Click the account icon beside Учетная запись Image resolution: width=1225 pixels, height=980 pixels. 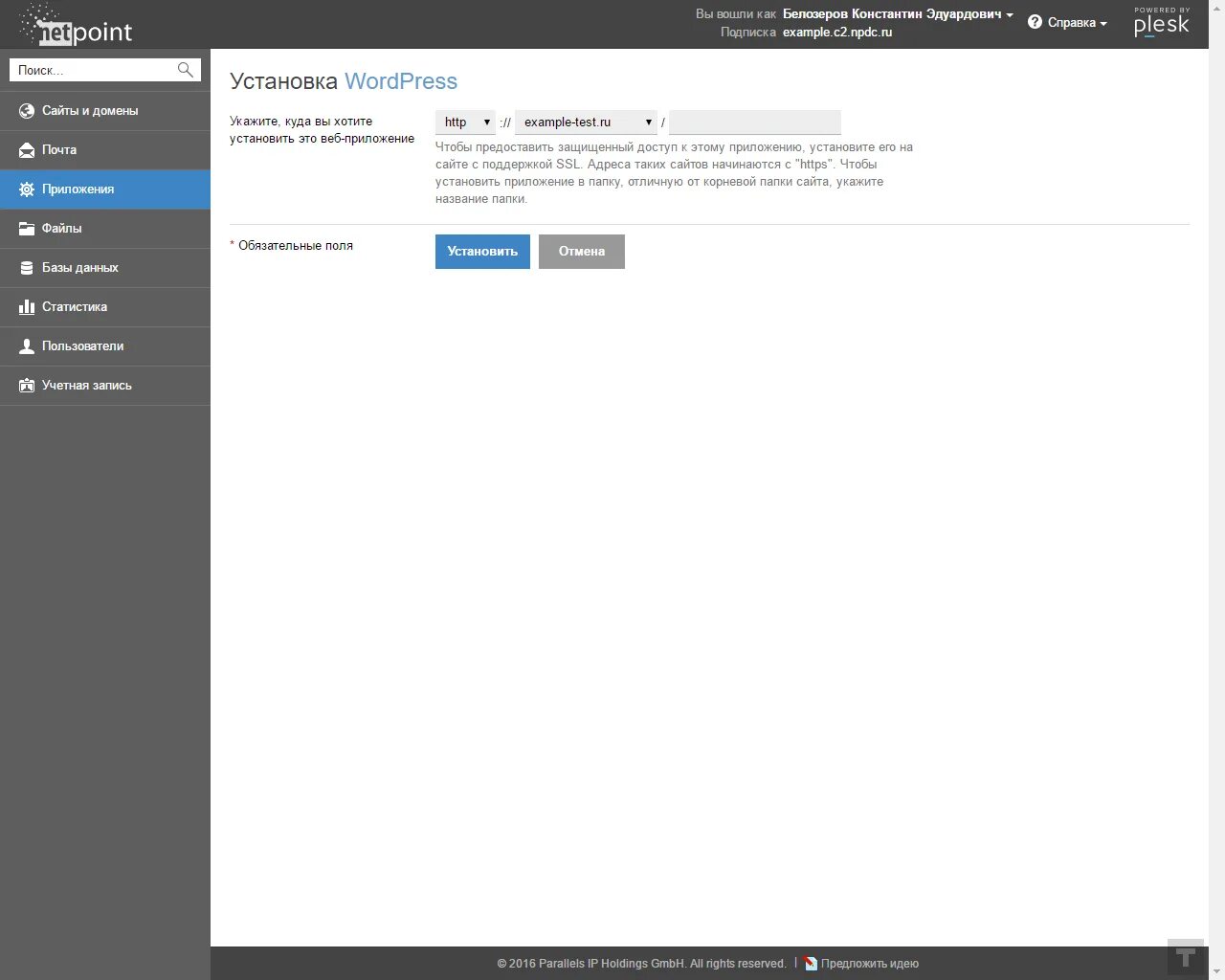pos(27,386)
